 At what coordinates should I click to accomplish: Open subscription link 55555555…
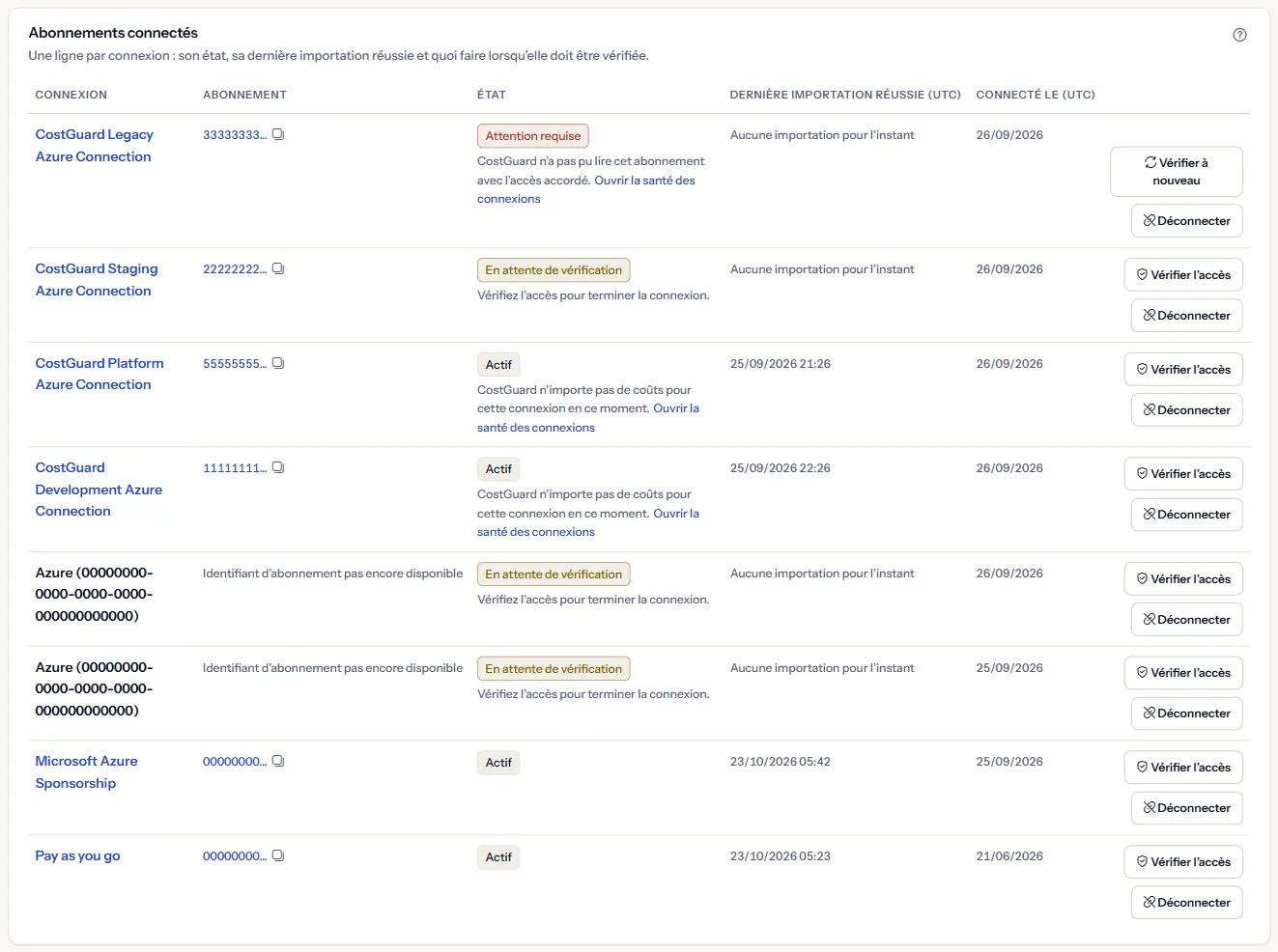(235, 363)
